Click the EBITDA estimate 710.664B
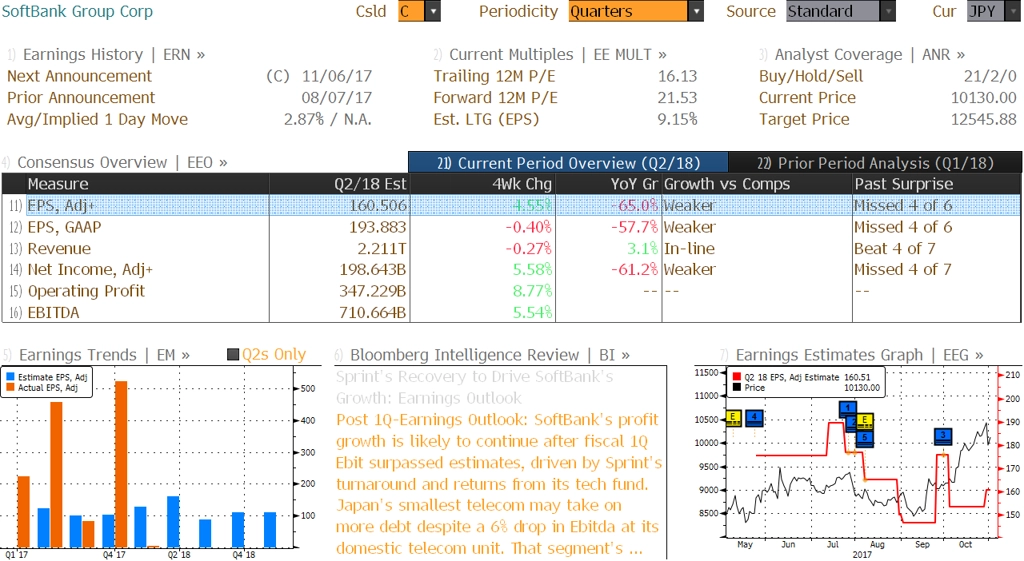Screen dimensions: 1024x561 tap(372, 313)
